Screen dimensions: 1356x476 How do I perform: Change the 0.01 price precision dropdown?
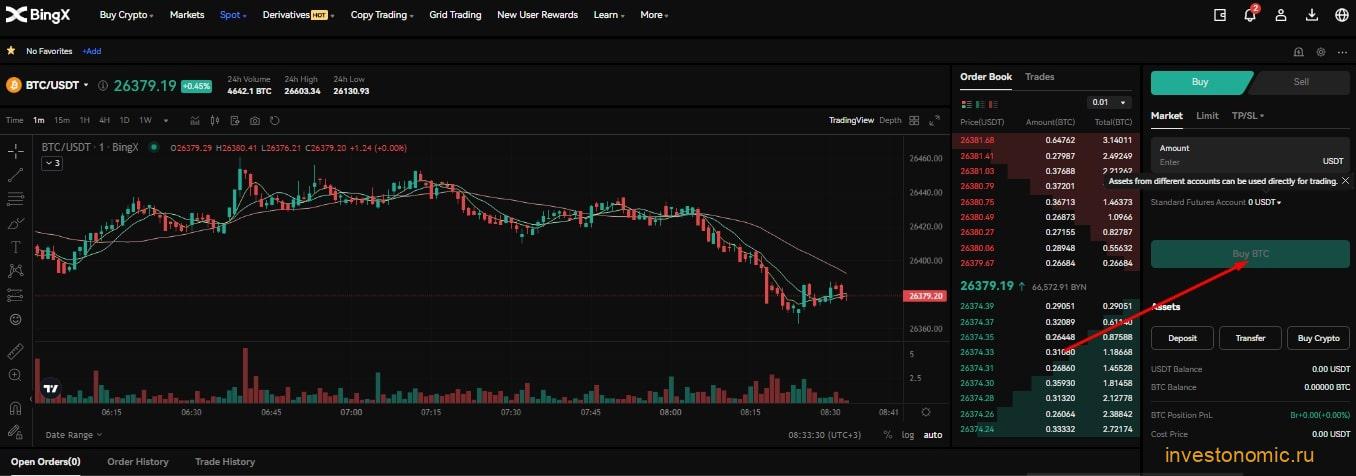(x=1109, y=102)
